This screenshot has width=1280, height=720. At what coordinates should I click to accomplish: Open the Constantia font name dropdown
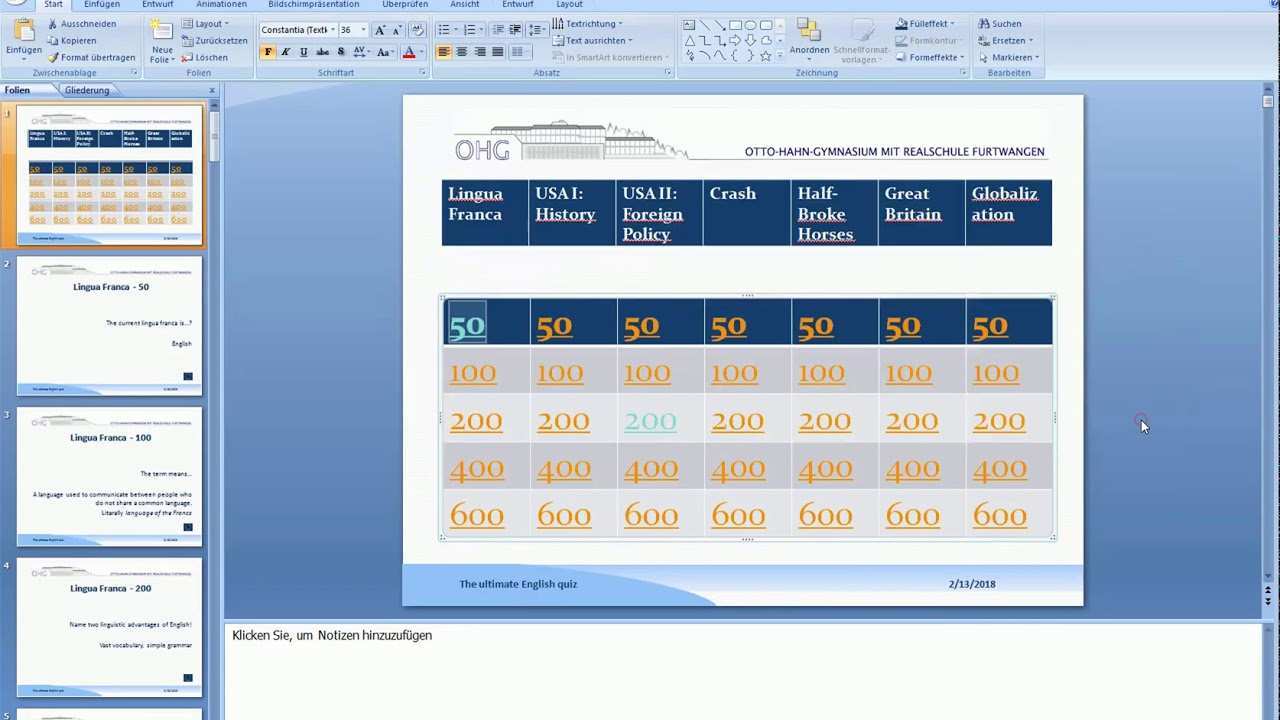click(x=332, y=30)
